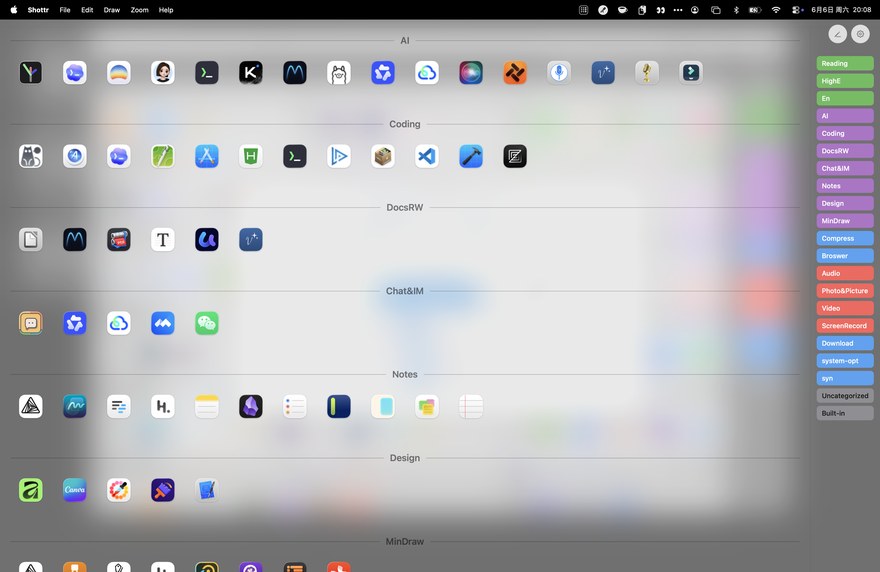Image resolution: width=880 pixels, height=572 pixels.
Task: Open the green pencil editor in Coding
Action: [163, 156]
